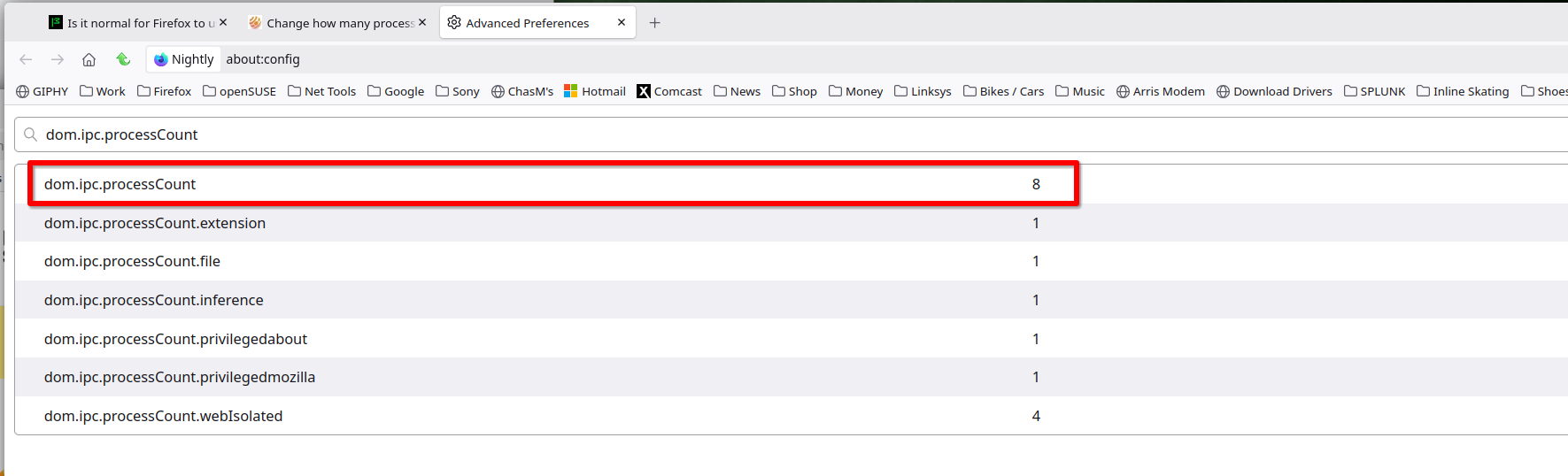Click value 1 of processCount.privilegedmozilla
Viewport: 1568px width, 476px height.
[1036, 377]
